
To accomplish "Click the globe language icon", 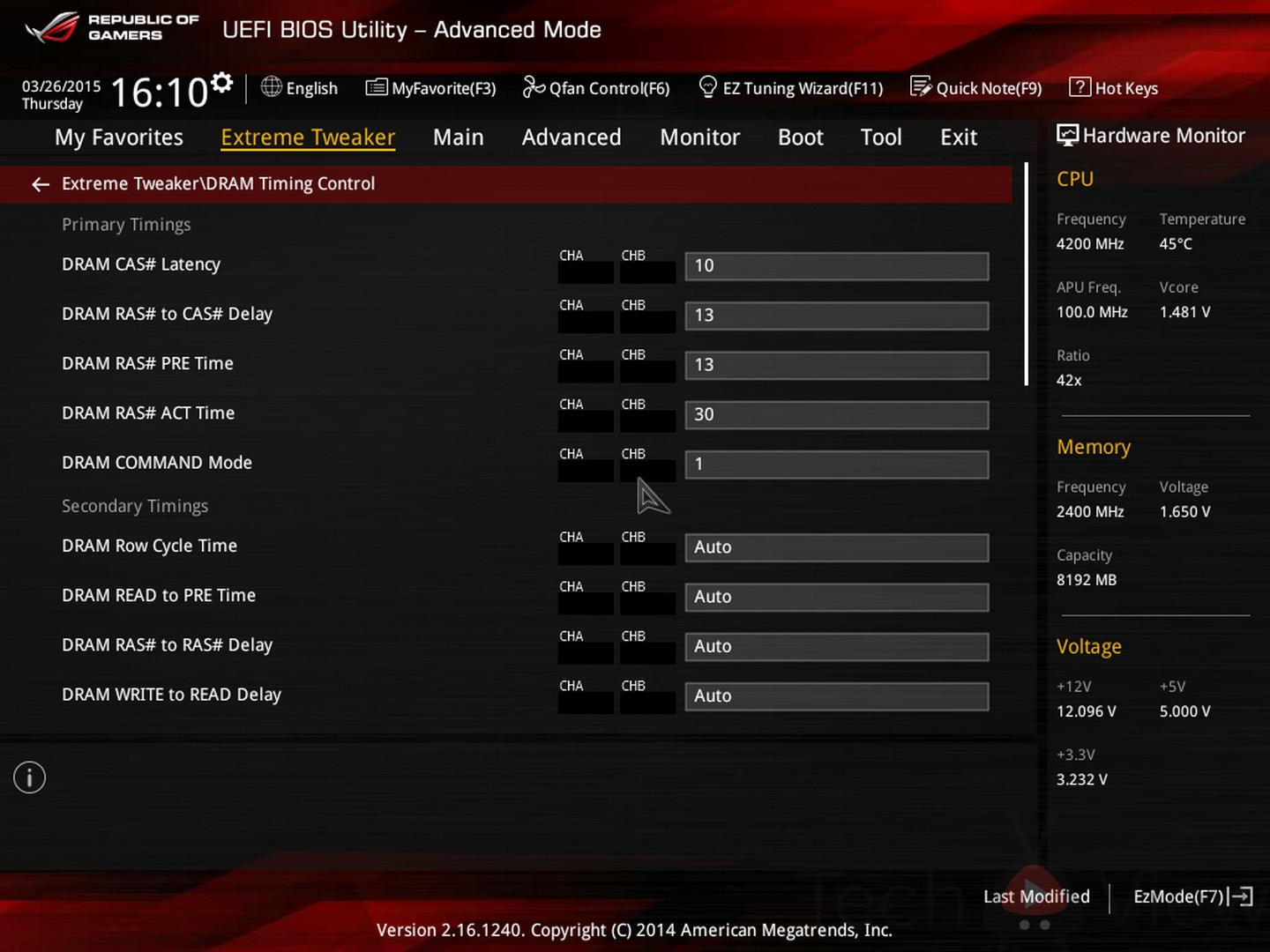I will click(x=272, y=86).
